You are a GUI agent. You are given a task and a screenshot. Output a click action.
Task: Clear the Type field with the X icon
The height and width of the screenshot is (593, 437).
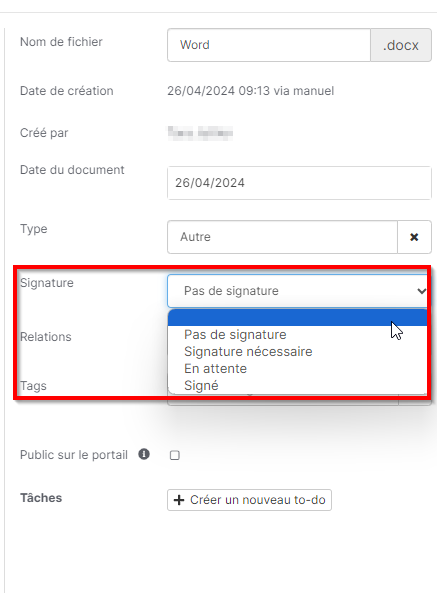[414, 237]
